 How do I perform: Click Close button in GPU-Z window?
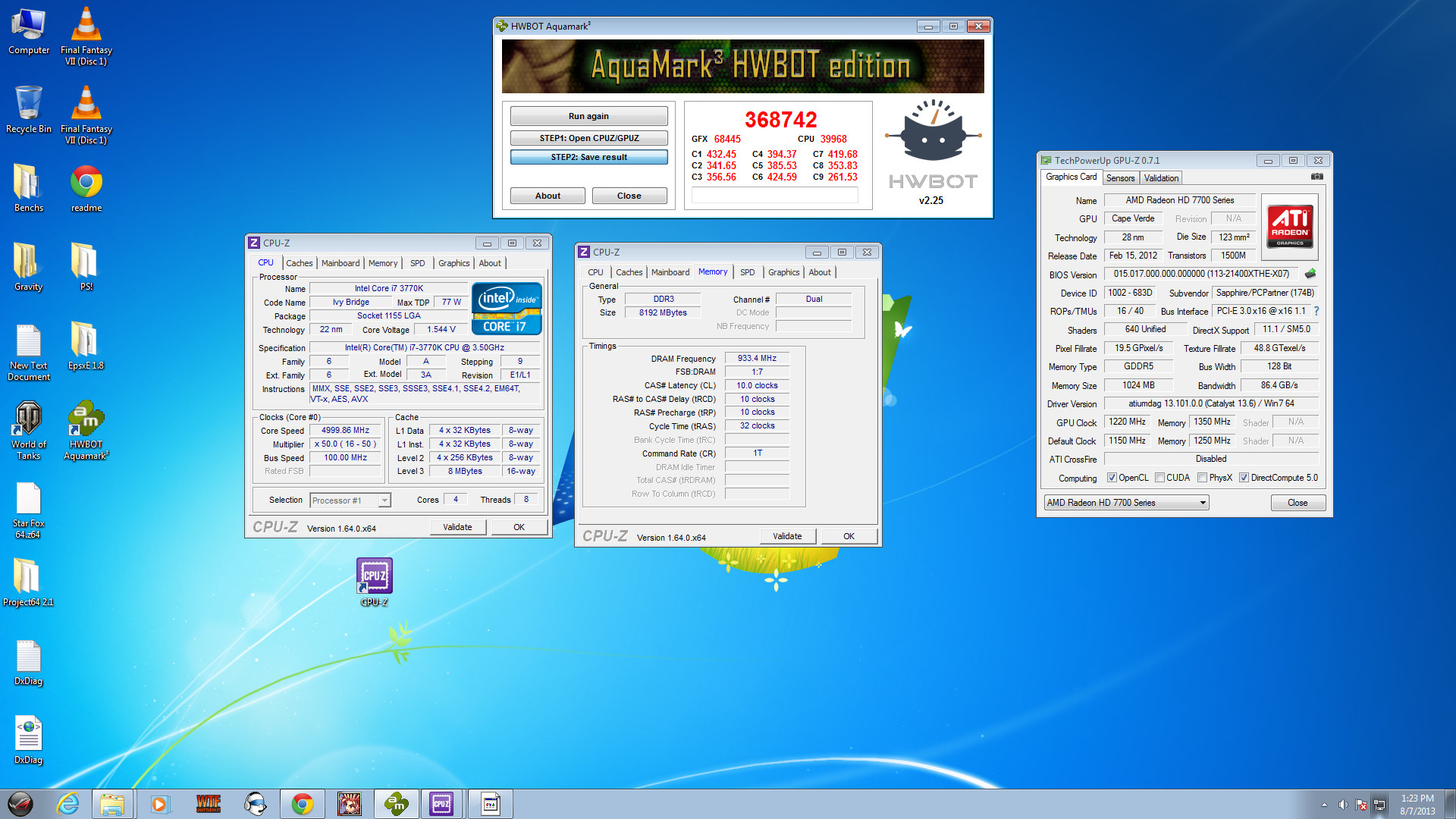click(1298, 503)
